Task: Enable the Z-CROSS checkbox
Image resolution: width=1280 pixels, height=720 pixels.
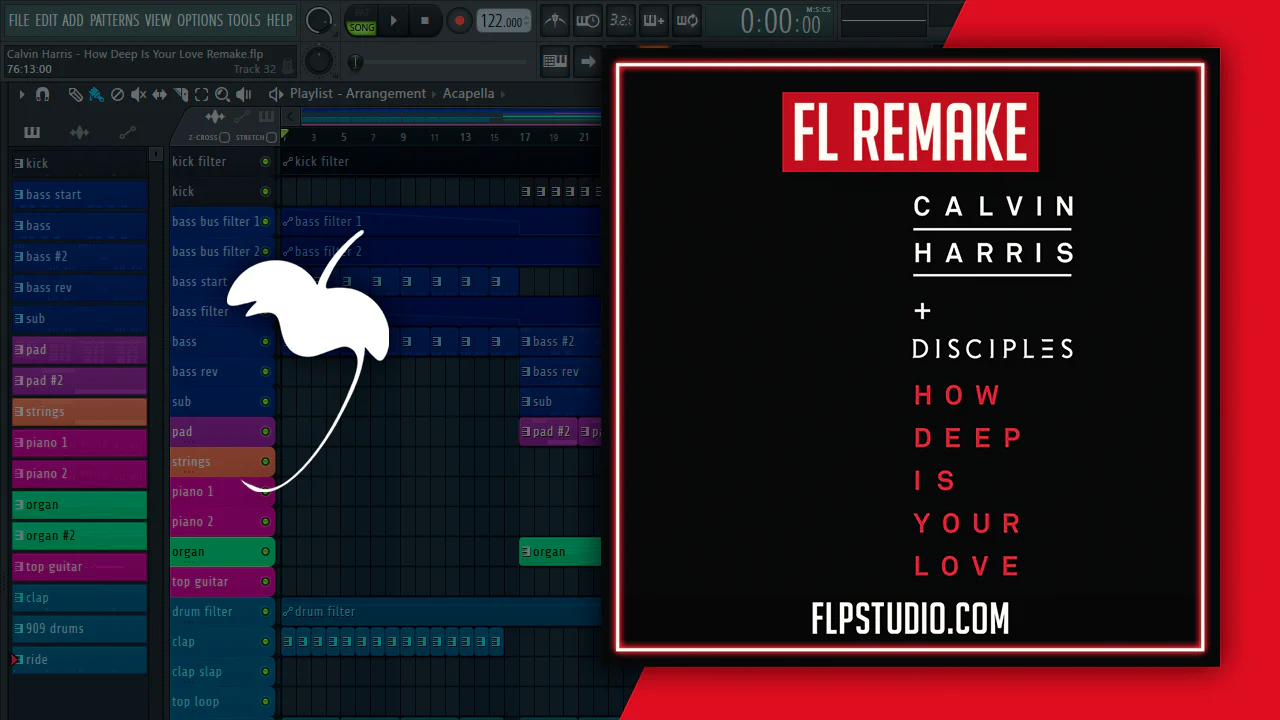Action: [224, 137]
